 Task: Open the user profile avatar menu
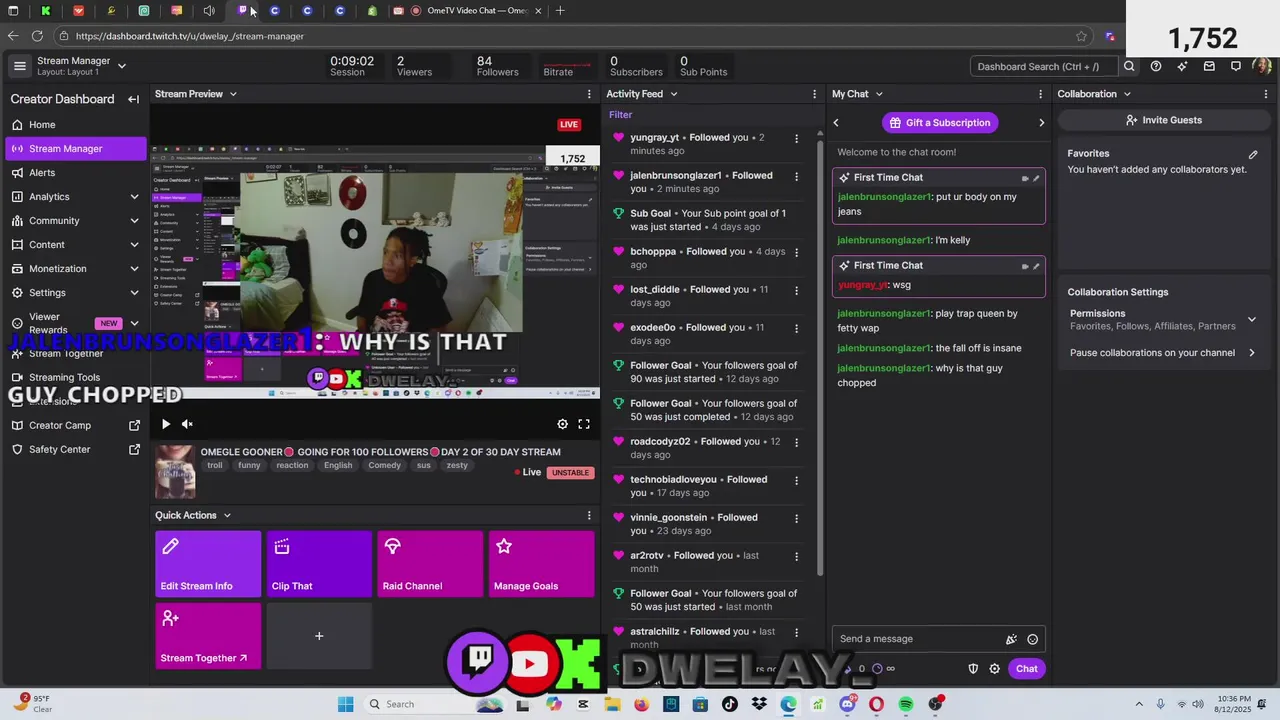pyautogui.click(x=1262, y=66)
